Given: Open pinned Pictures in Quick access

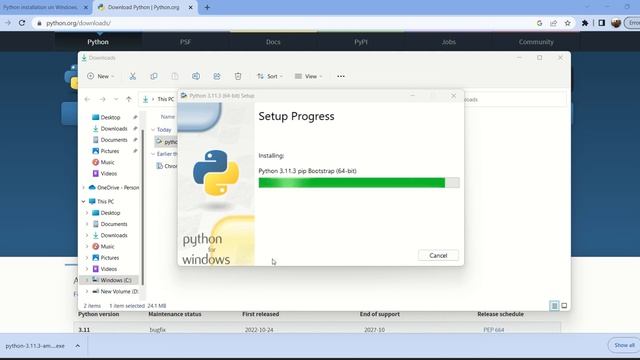Looking at the screenshot, I should click(110, 151).
